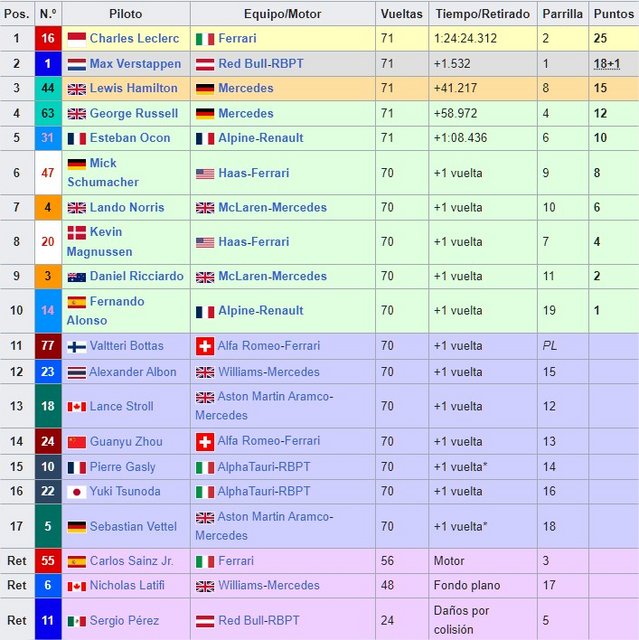Click the French flag beside Esteban Ocon
The width and height of the screenshot is (639, 640).
click(77, 139)
